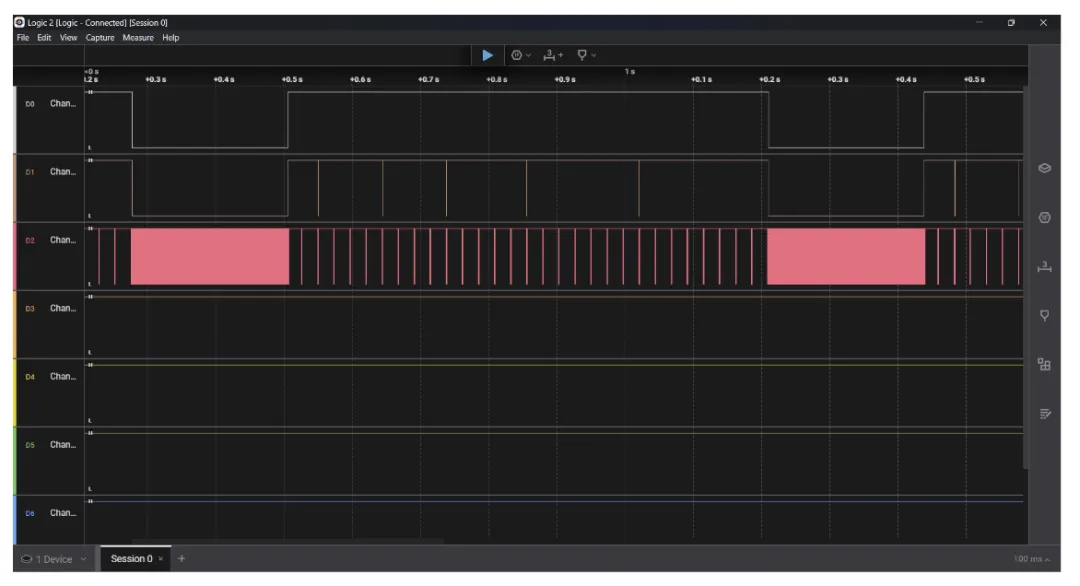Open the capture timer options icon
1080x586 pixels.
(517, 55)
